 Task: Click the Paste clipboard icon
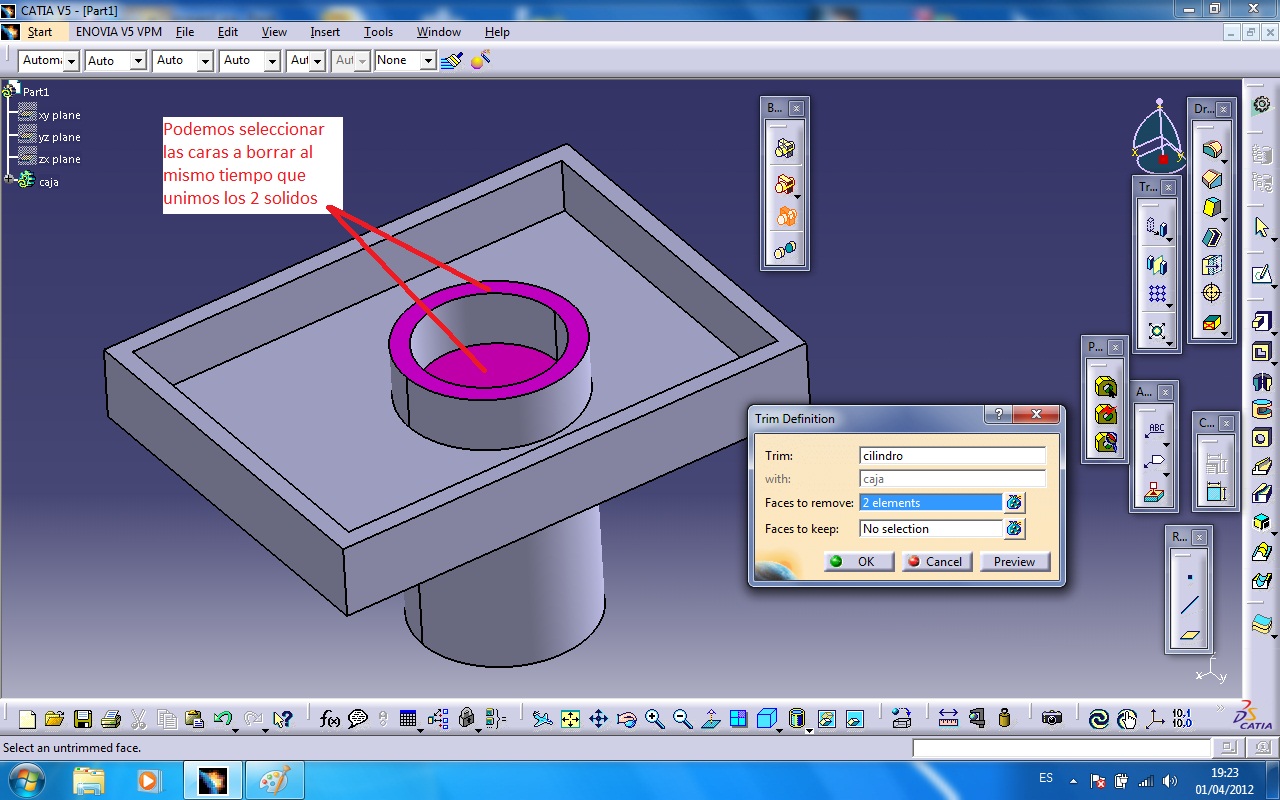[x=195, y=718]
